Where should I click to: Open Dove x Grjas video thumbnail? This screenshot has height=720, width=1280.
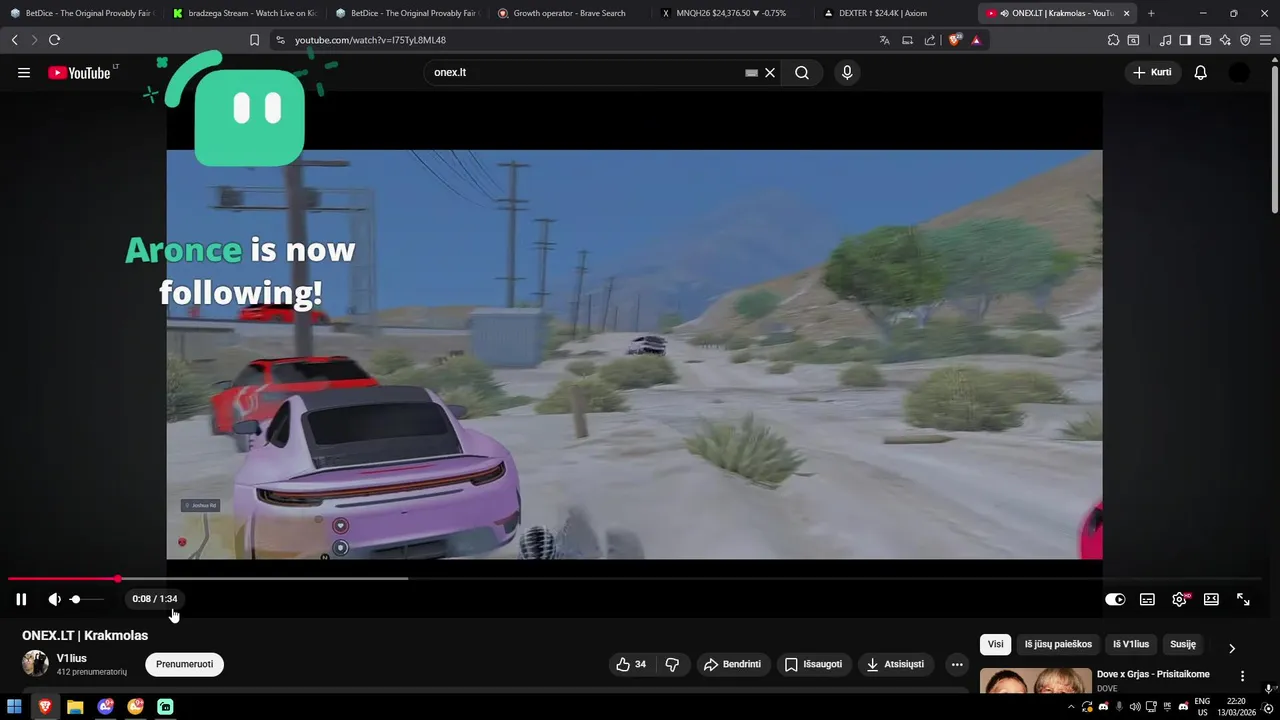[1036, 681]
